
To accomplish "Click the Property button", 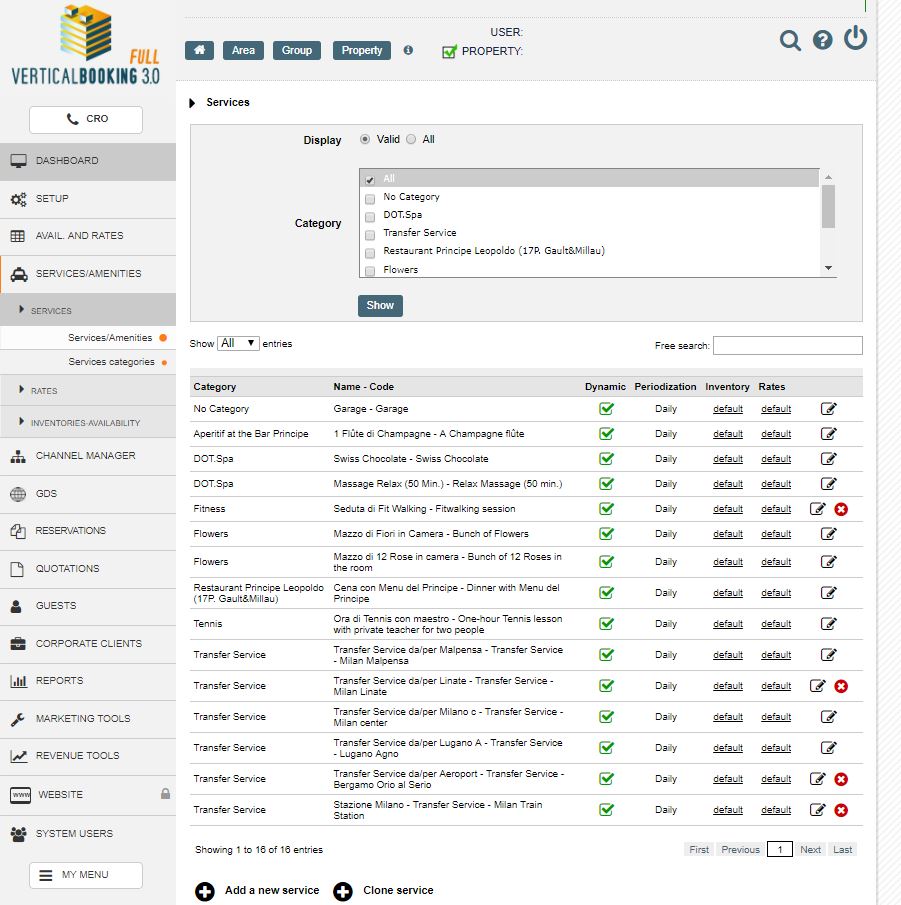I will [x=361, y=50].
